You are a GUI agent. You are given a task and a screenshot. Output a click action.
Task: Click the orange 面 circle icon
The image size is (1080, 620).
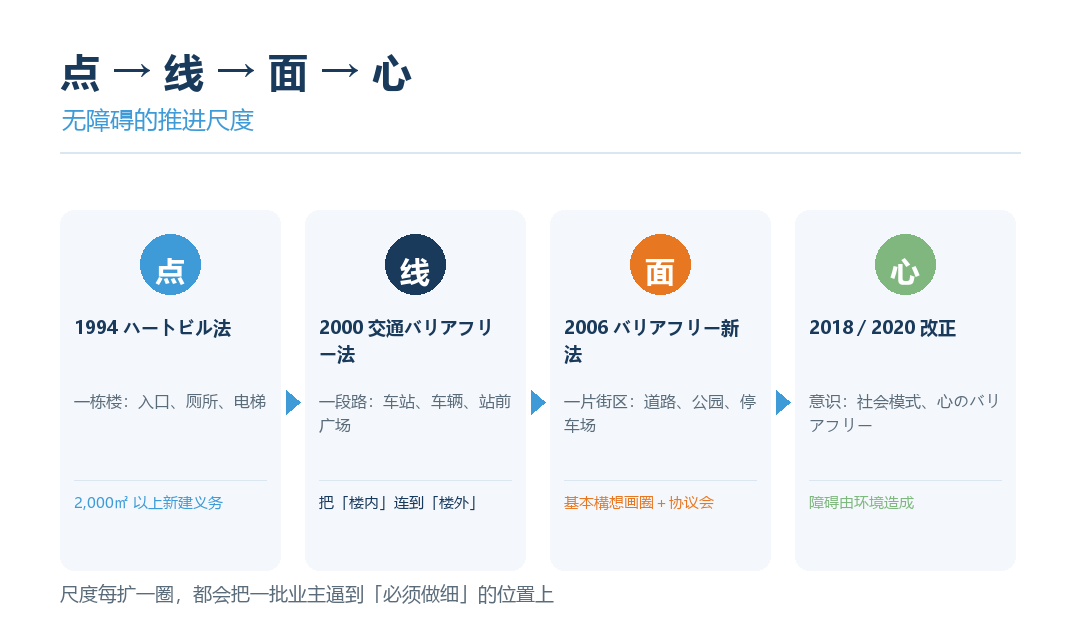(x=660, y=265)
